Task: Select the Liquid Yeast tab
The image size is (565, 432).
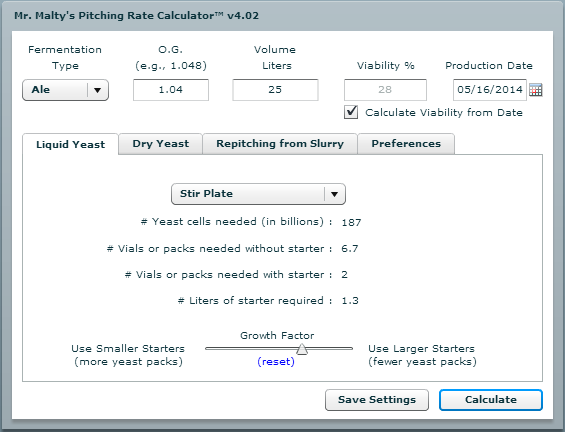Action: [71, 144]
